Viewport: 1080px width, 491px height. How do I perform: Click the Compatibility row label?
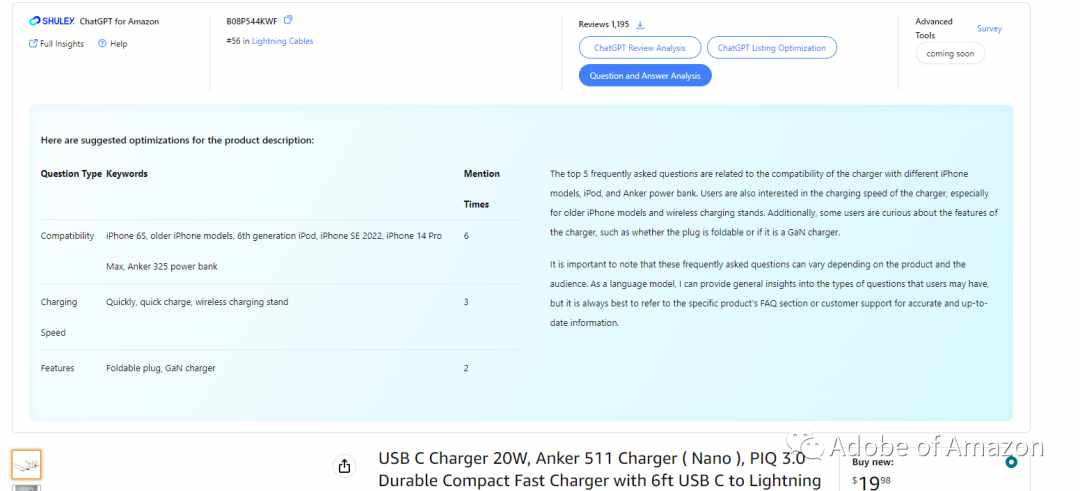[68, 236]
